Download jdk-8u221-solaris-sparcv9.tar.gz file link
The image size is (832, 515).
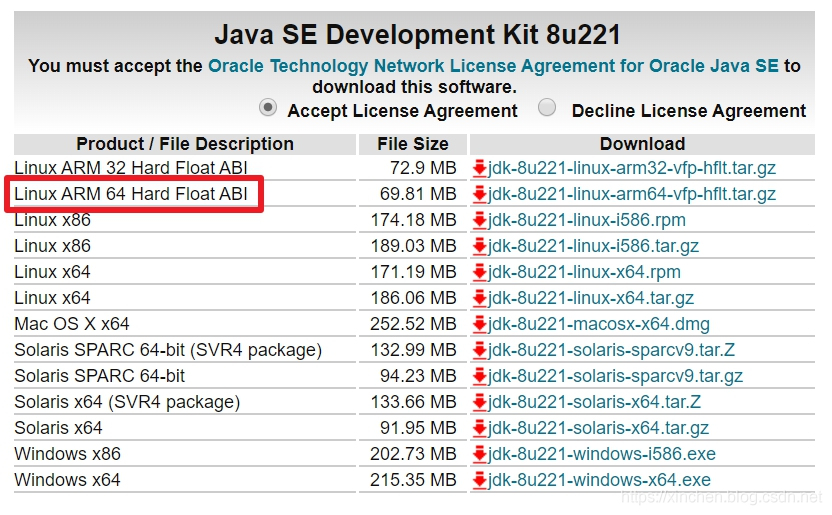pyautogui.click(x=616, y=376)
